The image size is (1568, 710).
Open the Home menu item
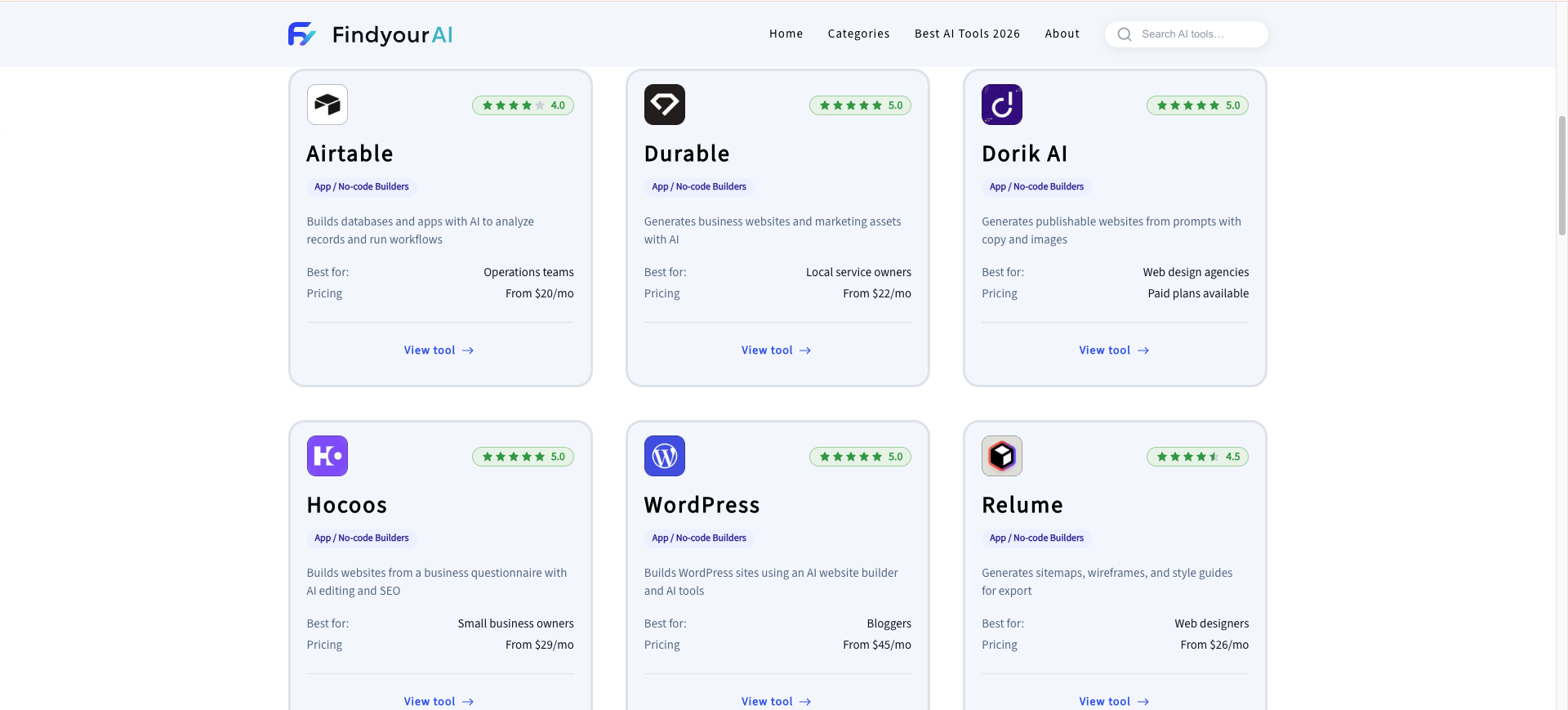[x=786, y=33]
